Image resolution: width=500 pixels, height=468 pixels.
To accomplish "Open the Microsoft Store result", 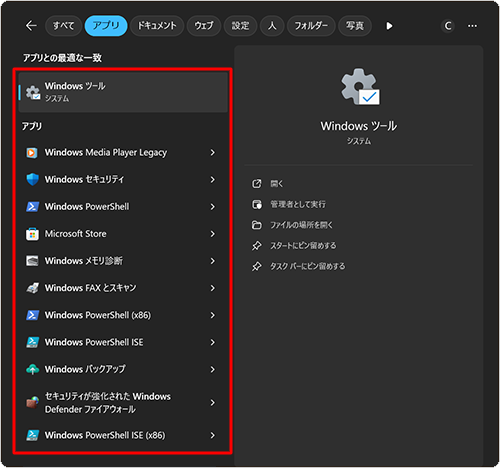I will click(x=76, y=234).
